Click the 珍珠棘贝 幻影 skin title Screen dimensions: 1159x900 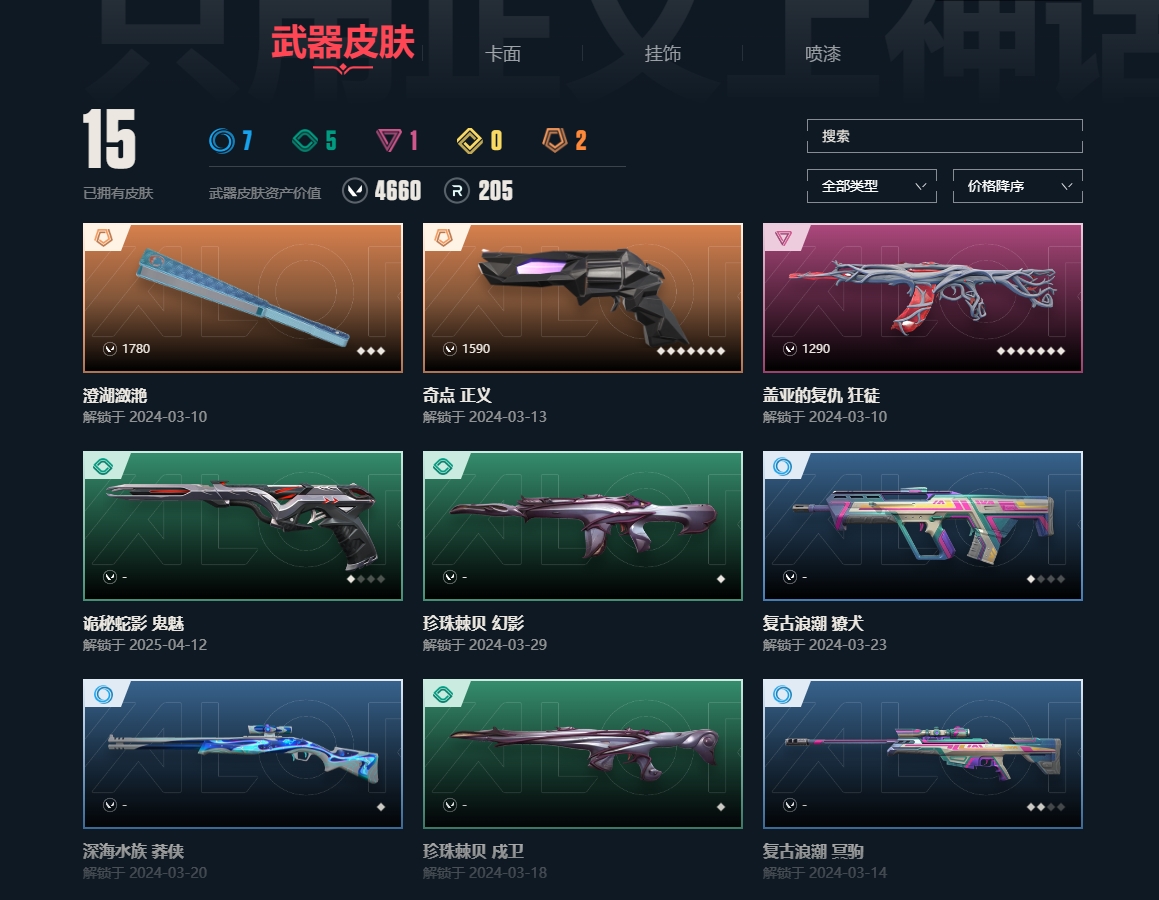pos(473,624)
